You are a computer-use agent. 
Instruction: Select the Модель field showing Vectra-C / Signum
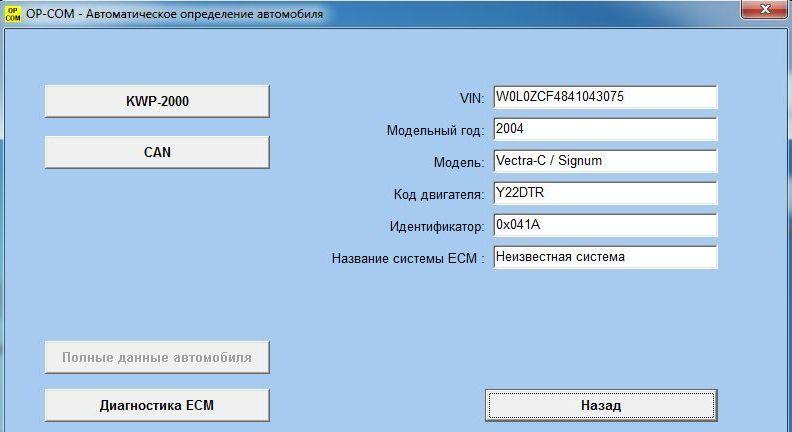pos(605,161)
